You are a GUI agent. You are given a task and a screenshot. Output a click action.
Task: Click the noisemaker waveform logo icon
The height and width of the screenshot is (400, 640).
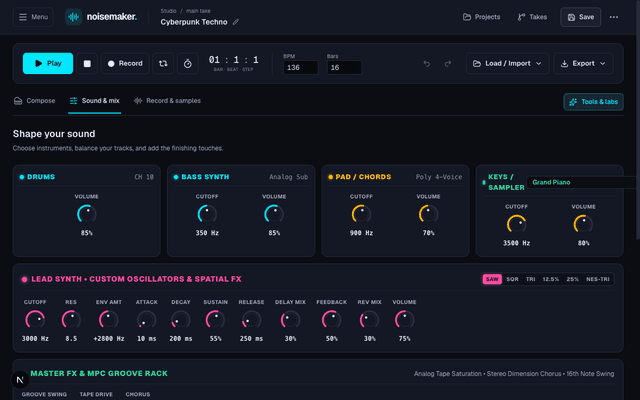73,17
